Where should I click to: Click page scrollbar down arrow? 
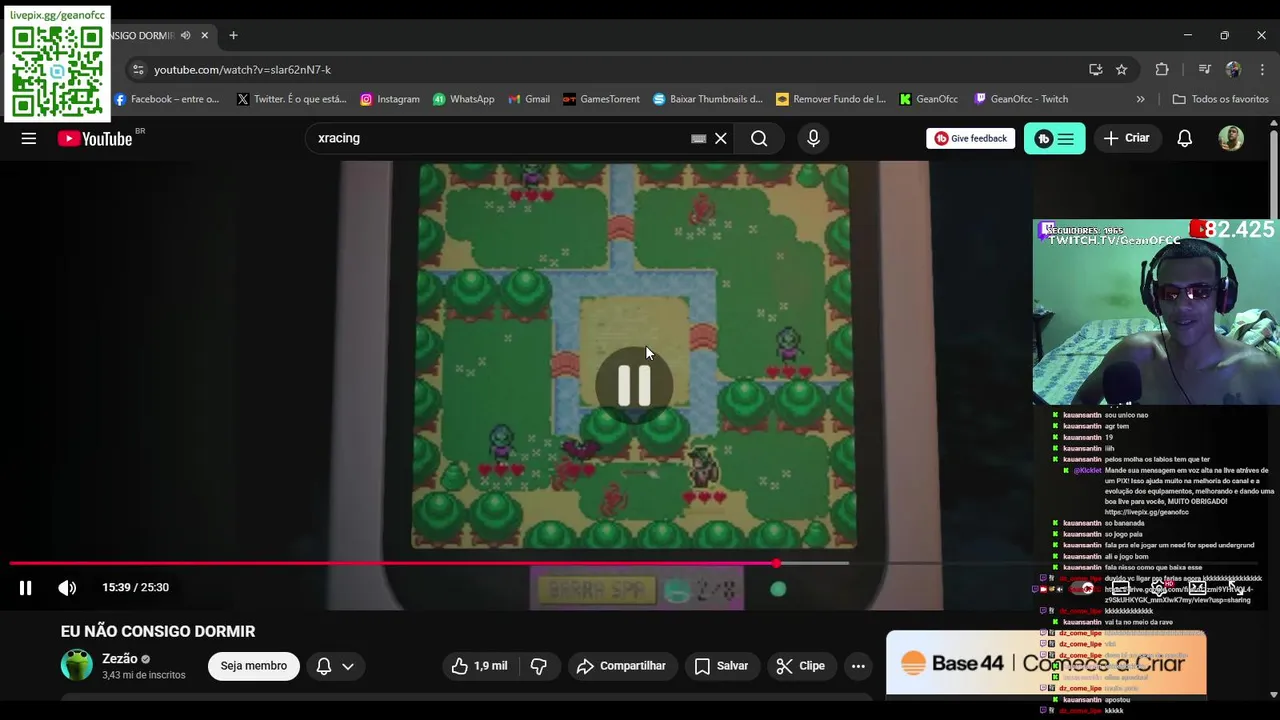[1273, 694]
